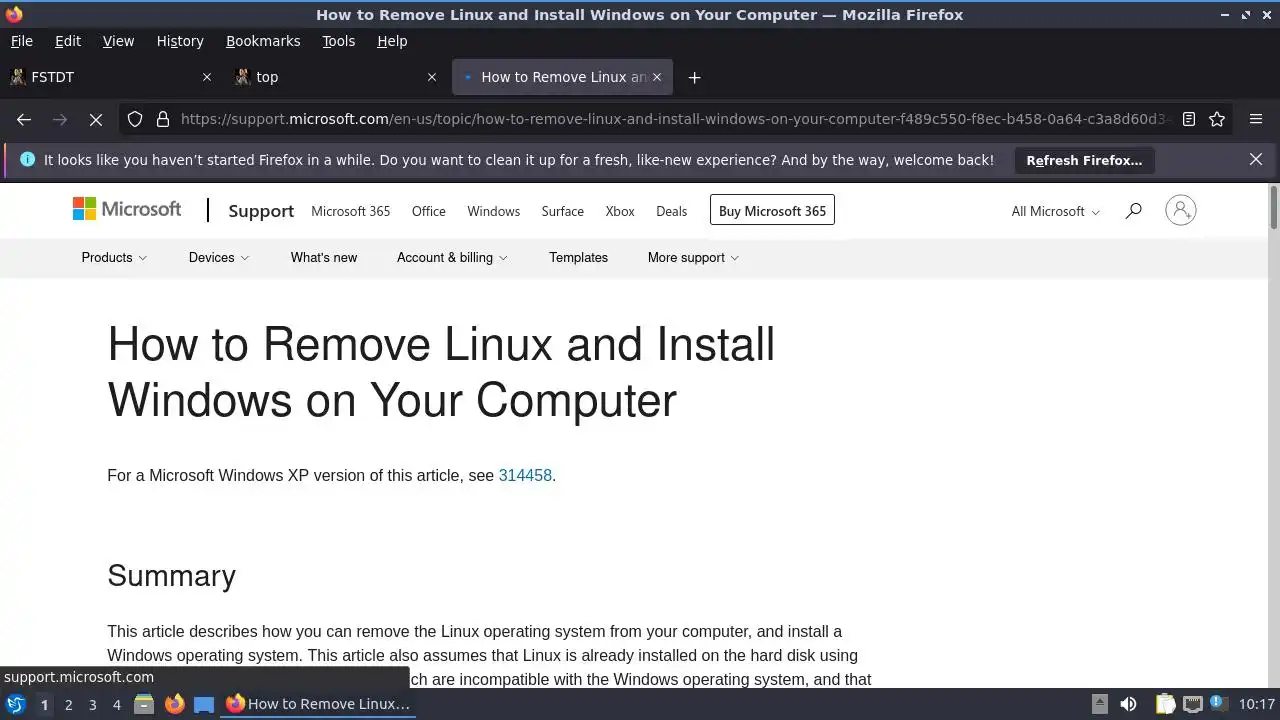Viewport: 1280px width, 720px height.
Task: Open the volume speaker tray icon
Action: coord(1128,704)
